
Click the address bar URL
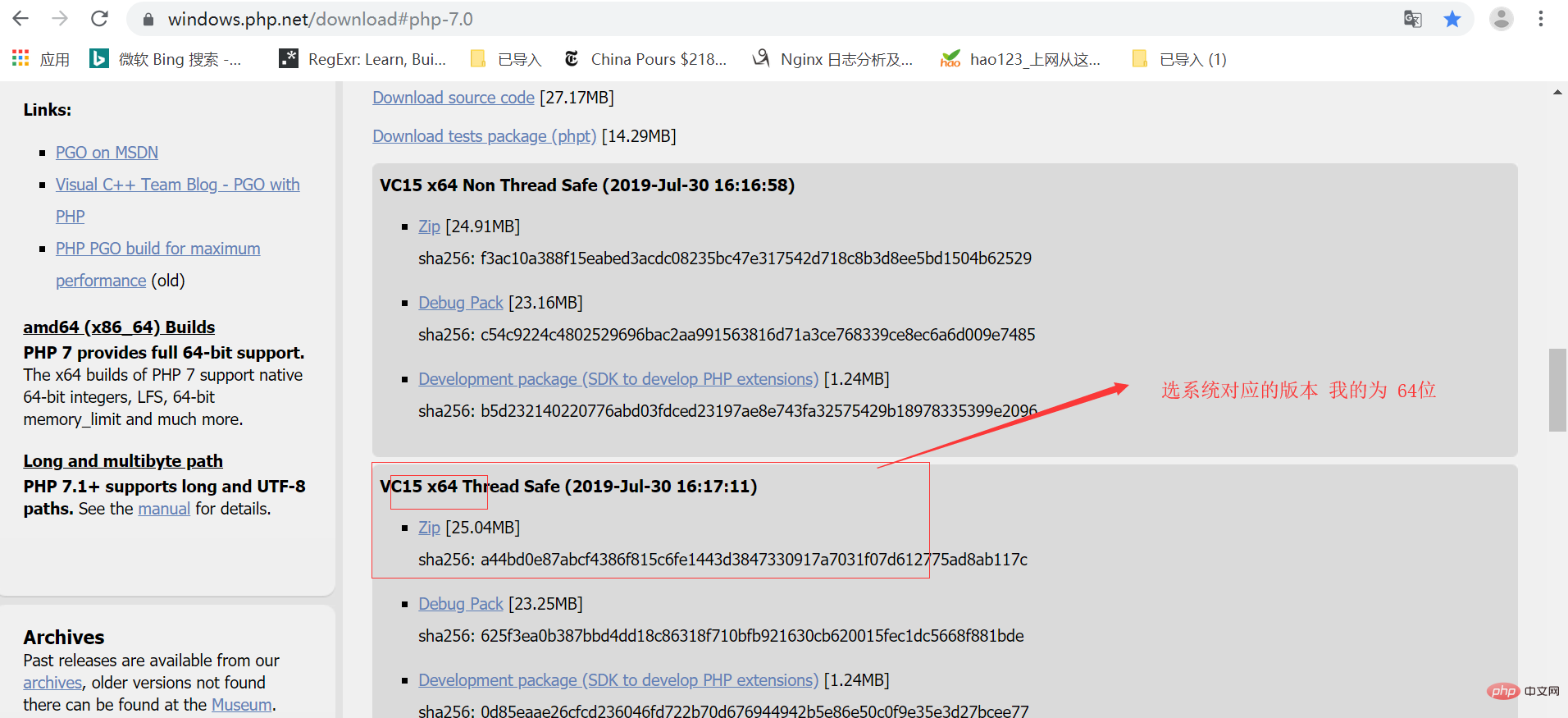(321, 19)
